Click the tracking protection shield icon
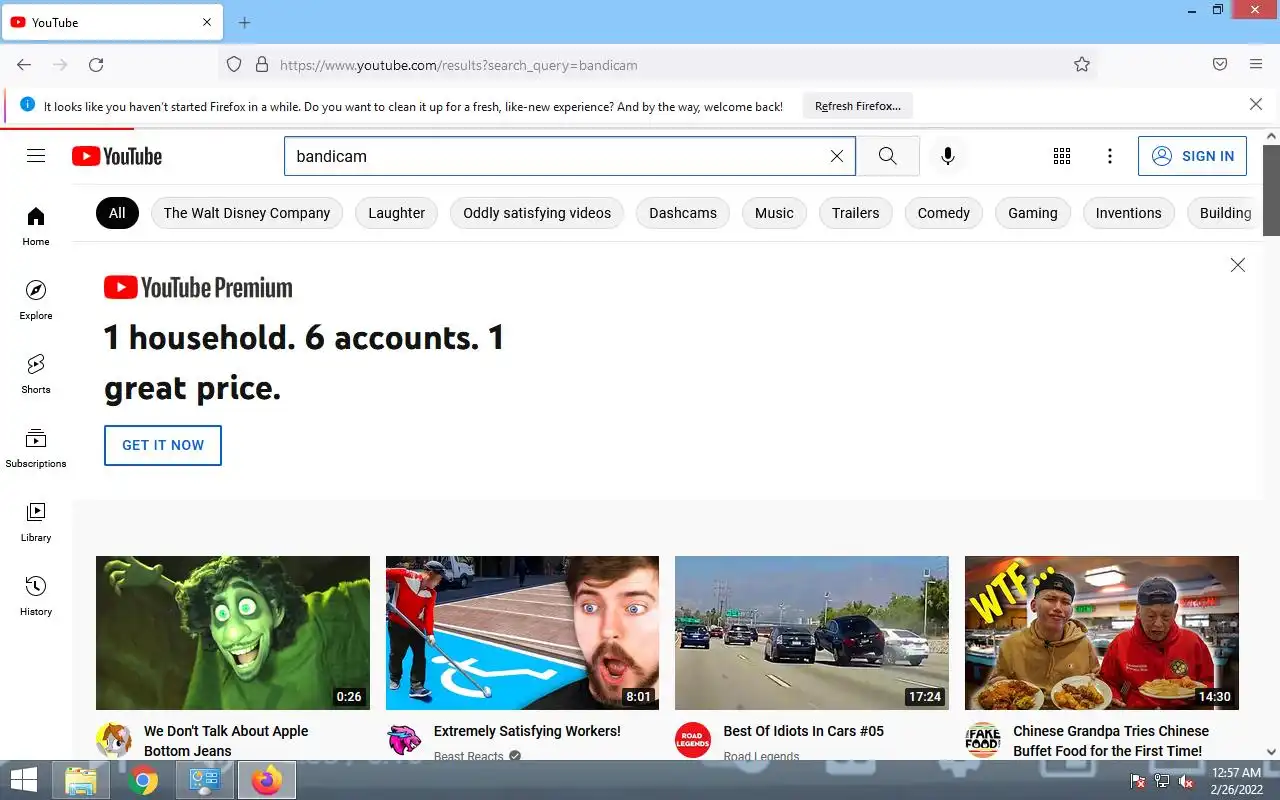Screen dimensions: 1280x800 click(x=234, y=65)
